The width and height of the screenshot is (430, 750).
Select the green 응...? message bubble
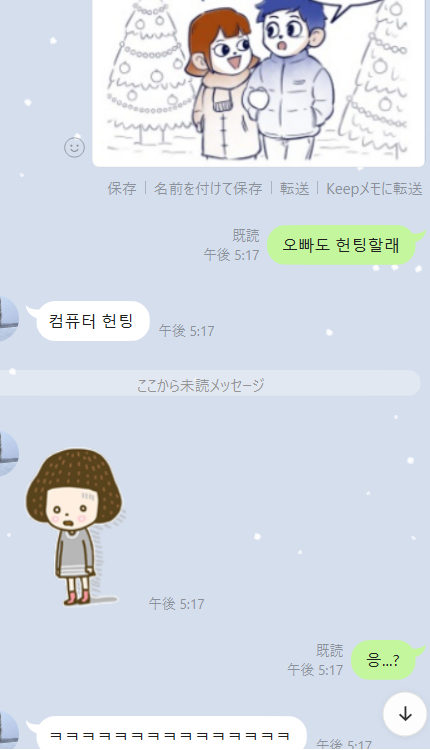click(x=384, y=660)
